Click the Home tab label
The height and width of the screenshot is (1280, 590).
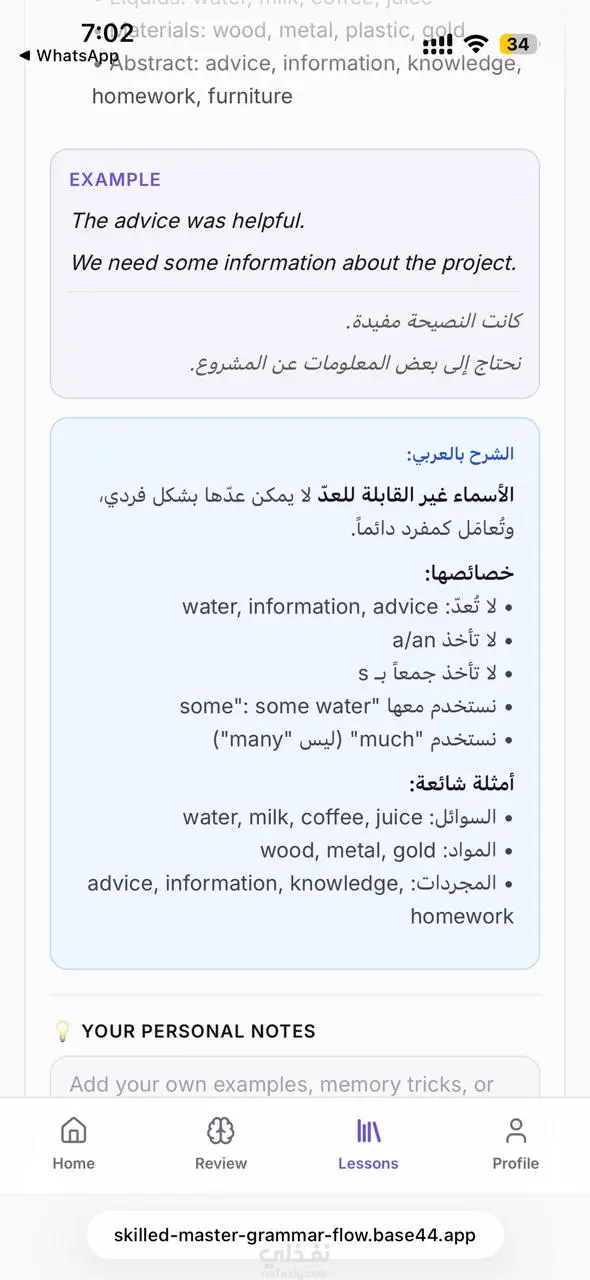point(73,1163)
